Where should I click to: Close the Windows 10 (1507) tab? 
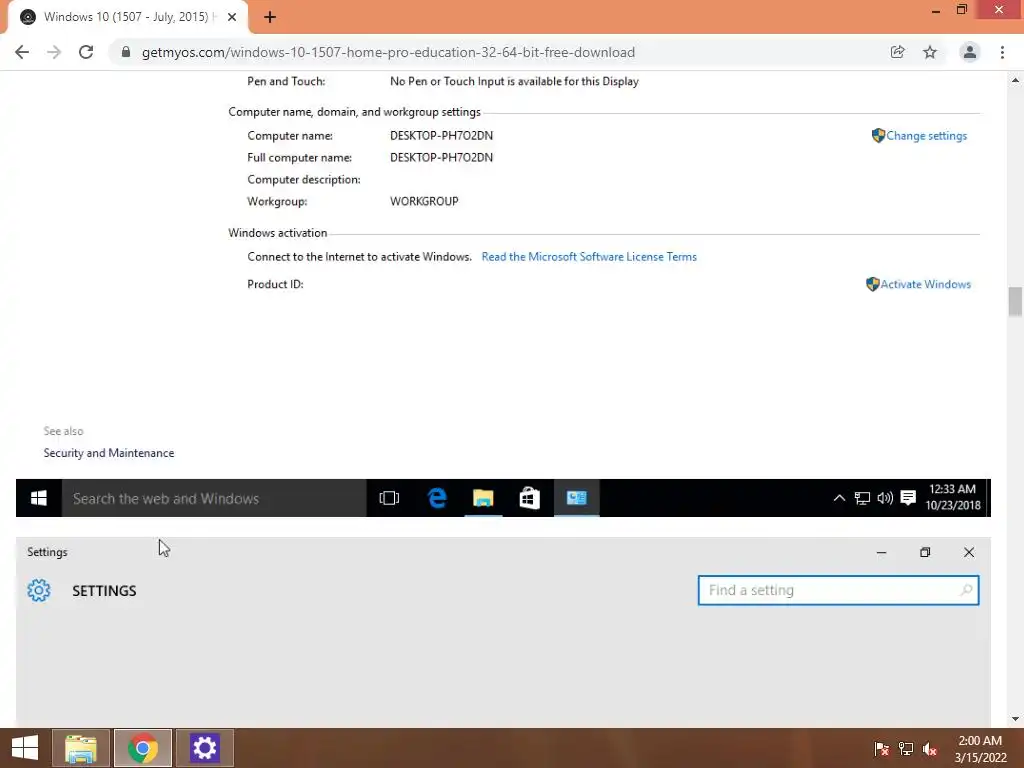tap(232, 17)
